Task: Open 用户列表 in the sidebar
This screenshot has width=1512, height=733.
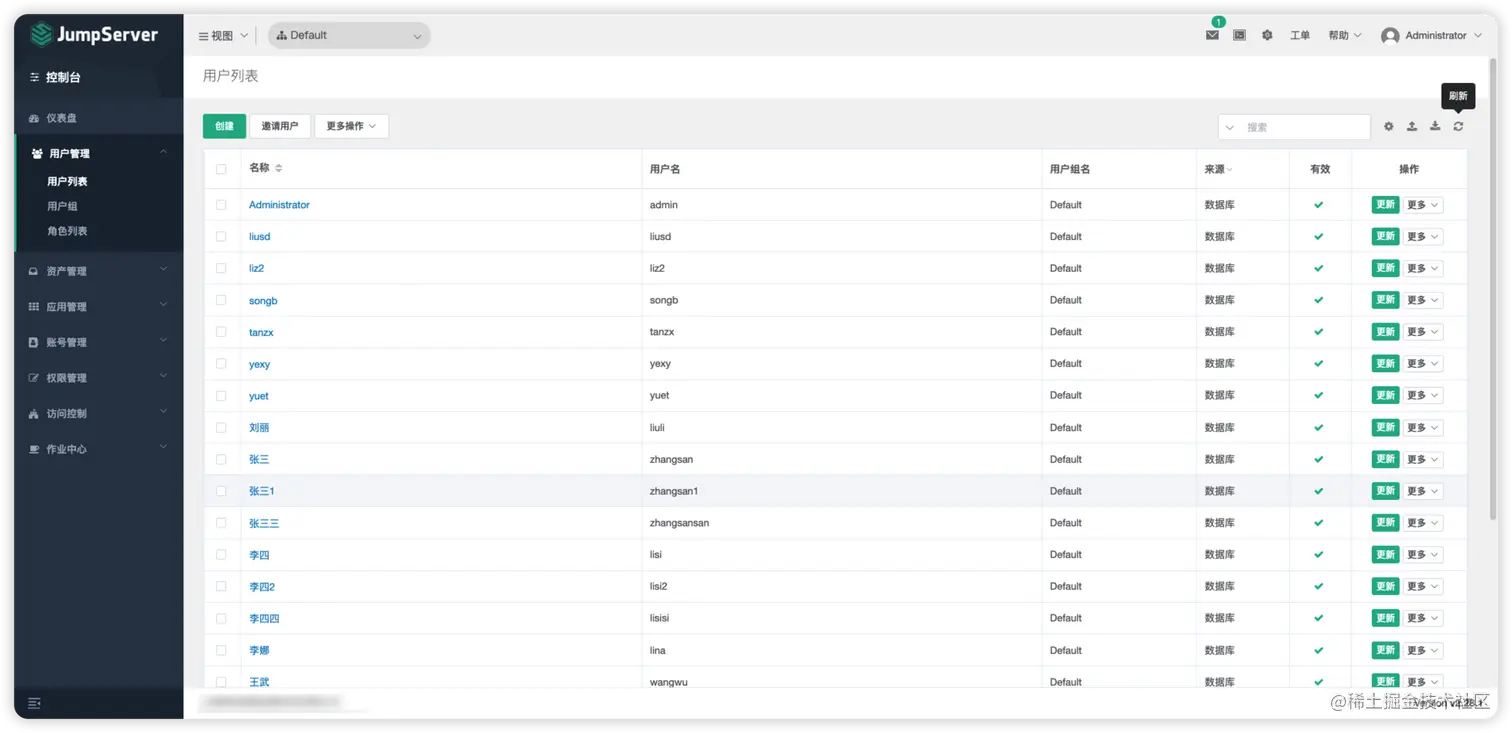Action: pos(67,181)
